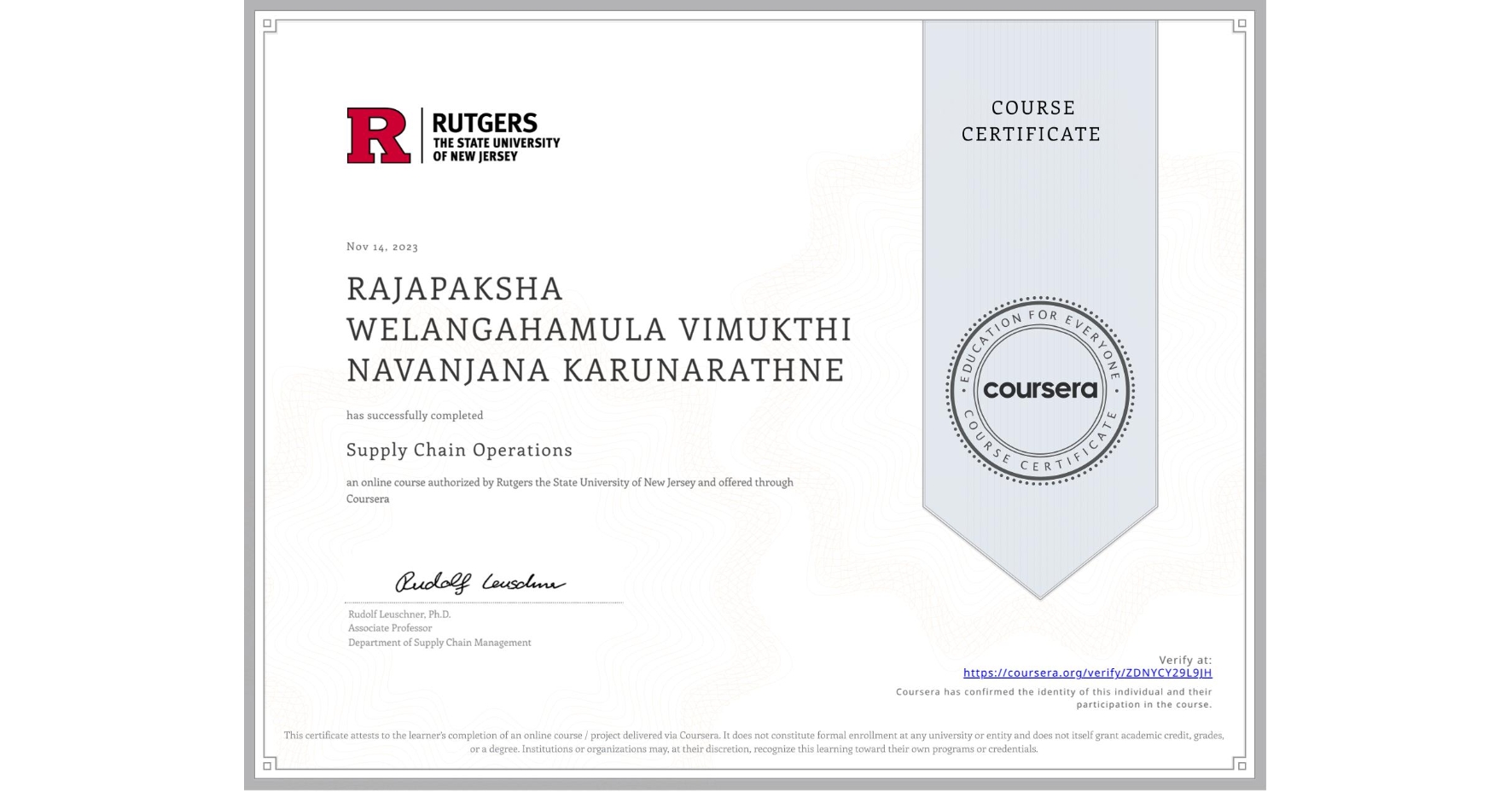Screen dimensions: 1512x792
Task: Click 'an online course authorized by Rutgers' line
Action: pos(570,490)
